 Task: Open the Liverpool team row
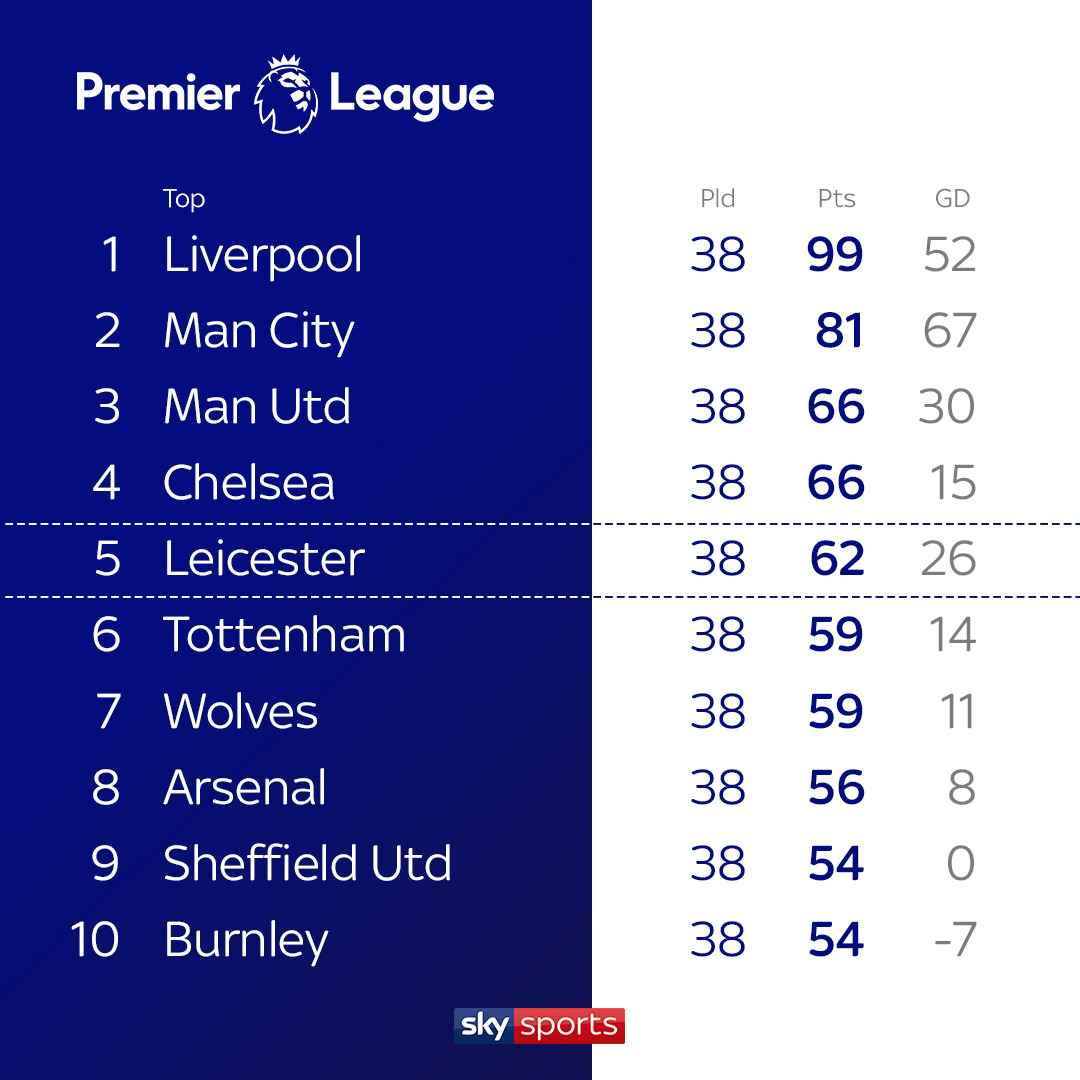pyautogui.click(x=540, y=254)
